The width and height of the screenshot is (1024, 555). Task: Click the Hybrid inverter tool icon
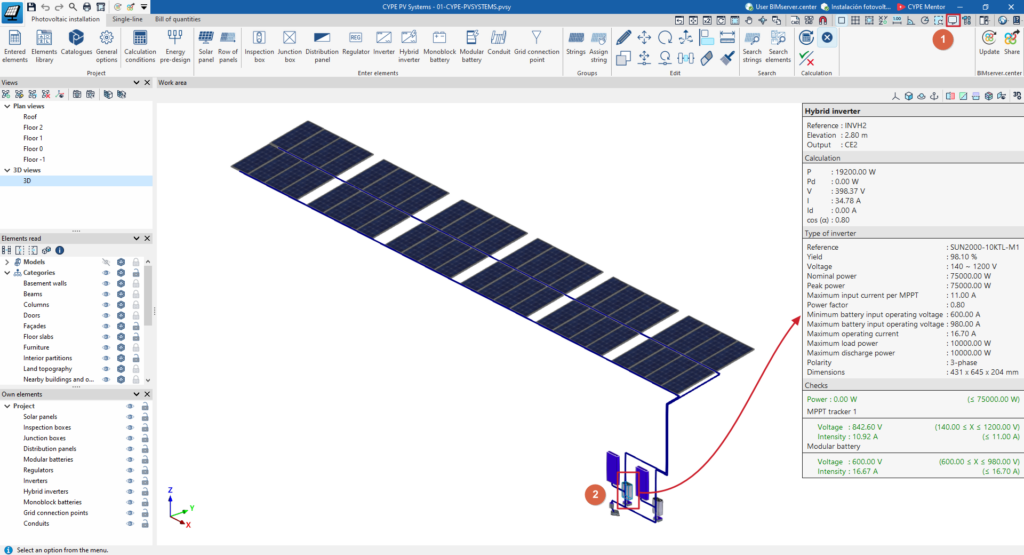[x=409, y=46]
